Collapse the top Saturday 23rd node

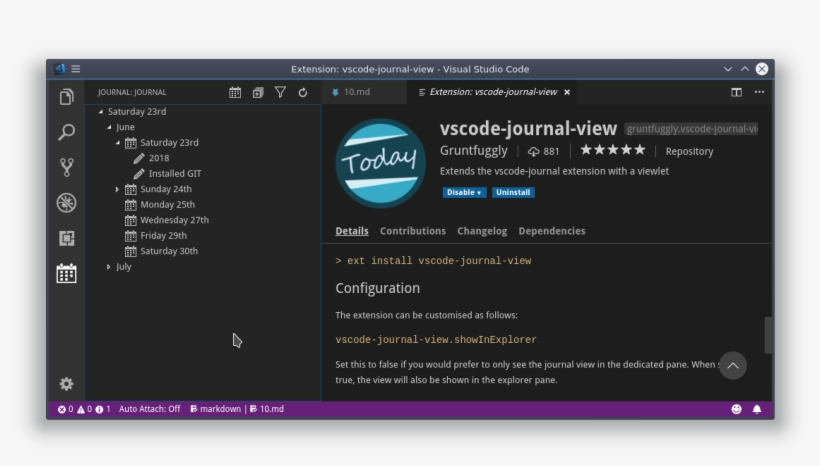pyautogui.click(x=101, y=111)
